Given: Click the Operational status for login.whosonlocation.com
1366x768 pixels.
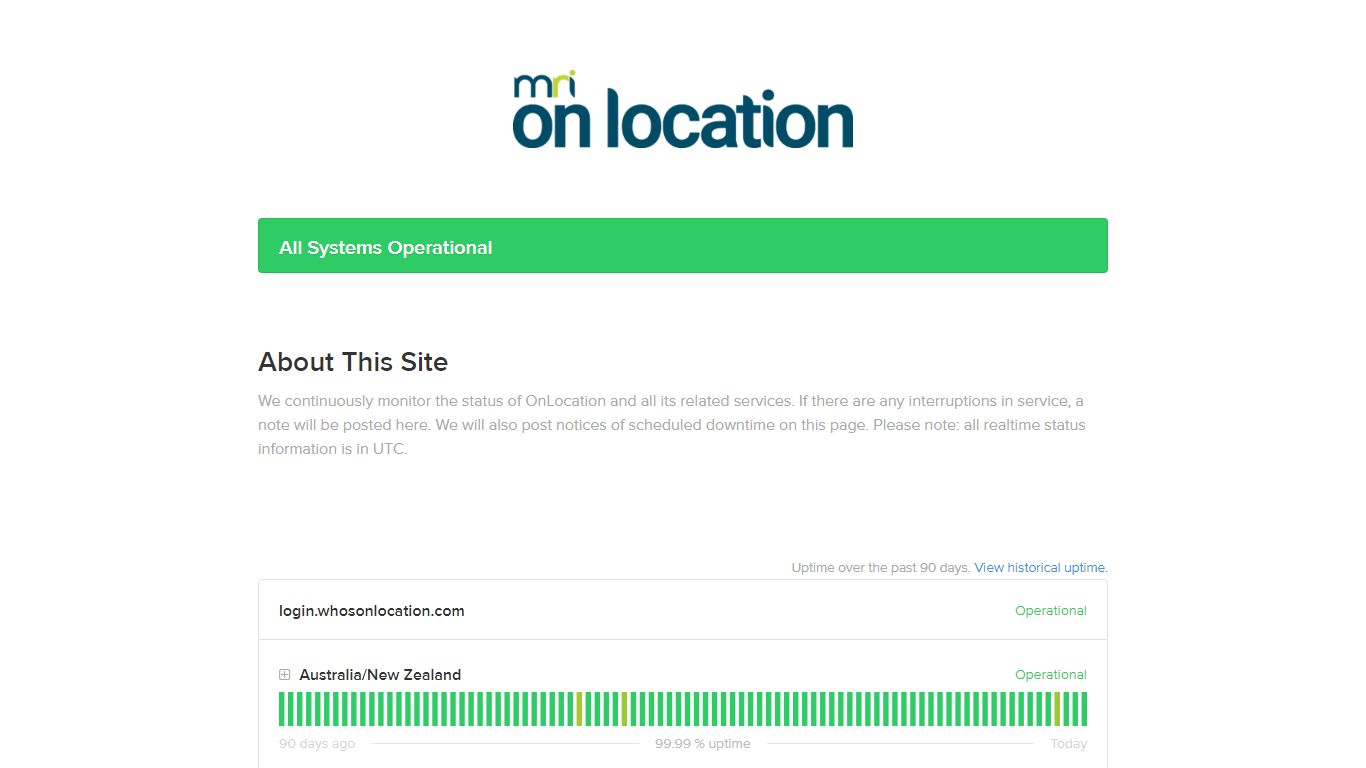Looking at the screenshot, I should point(1051,611).
